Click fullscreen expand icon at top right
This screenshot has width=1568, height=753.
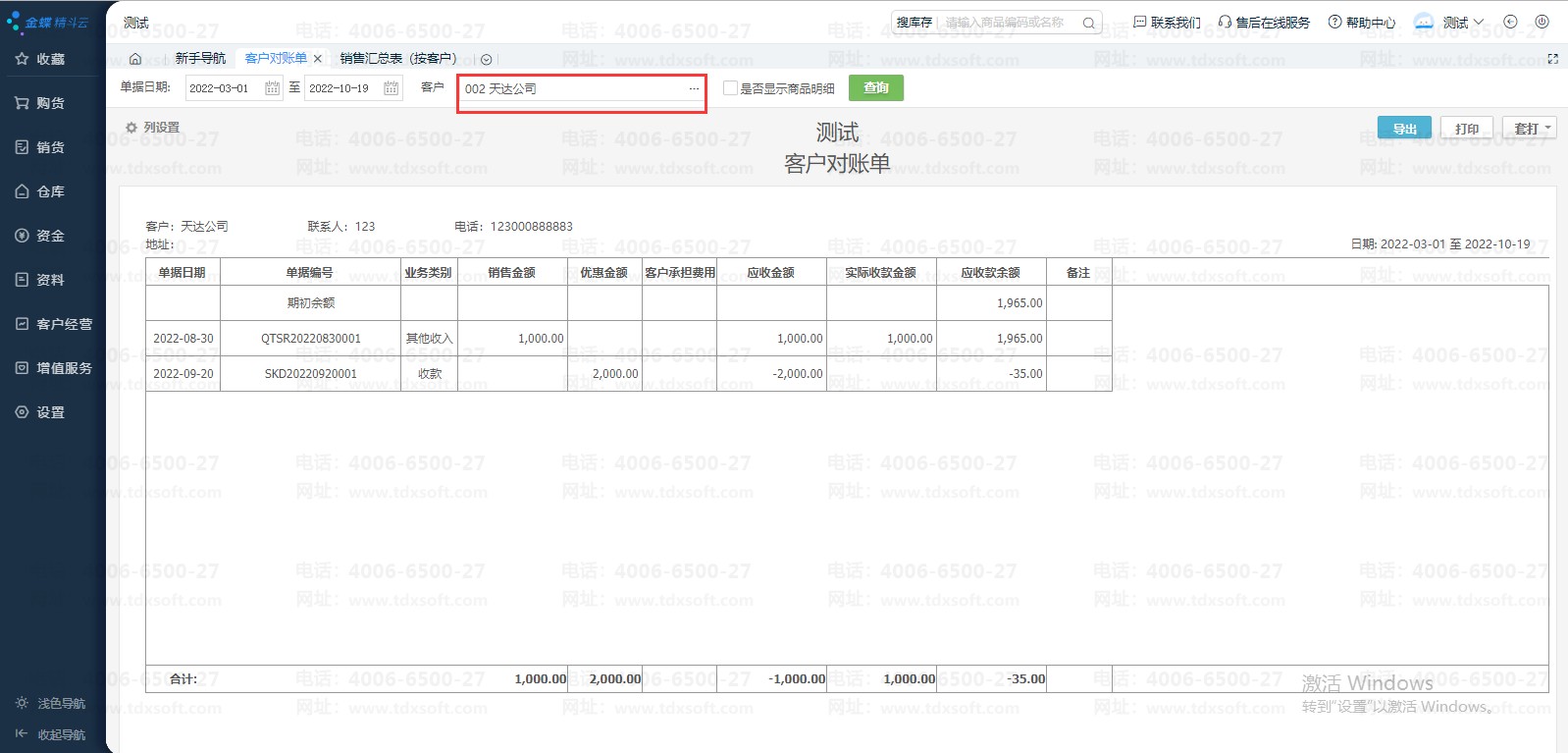tap(1552, 59)
